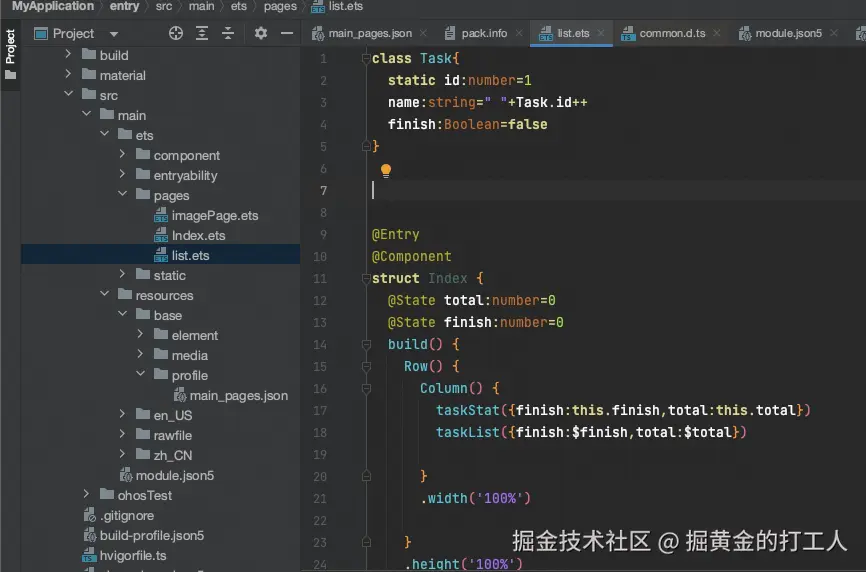Select list.ets in project tree
The image size is (866, 572).
click(x=191, y=256)
